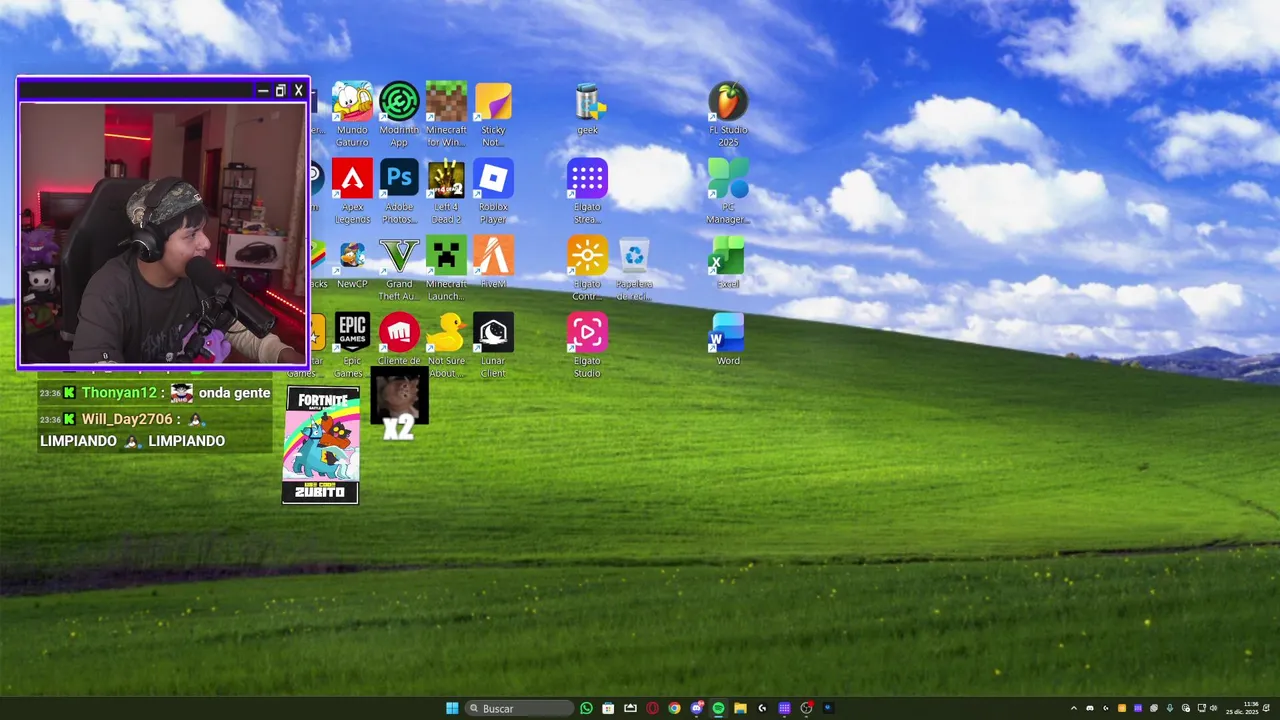The width and height of the screenshot is (1280, 720).
Task: Click the Buscar taskbar search box
Action: pos(519,708)
